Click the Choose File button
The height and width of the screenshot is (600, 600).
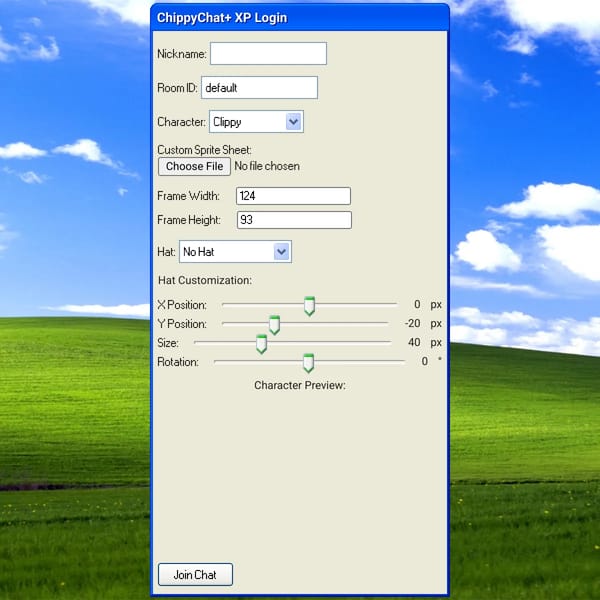pos(194,166)
